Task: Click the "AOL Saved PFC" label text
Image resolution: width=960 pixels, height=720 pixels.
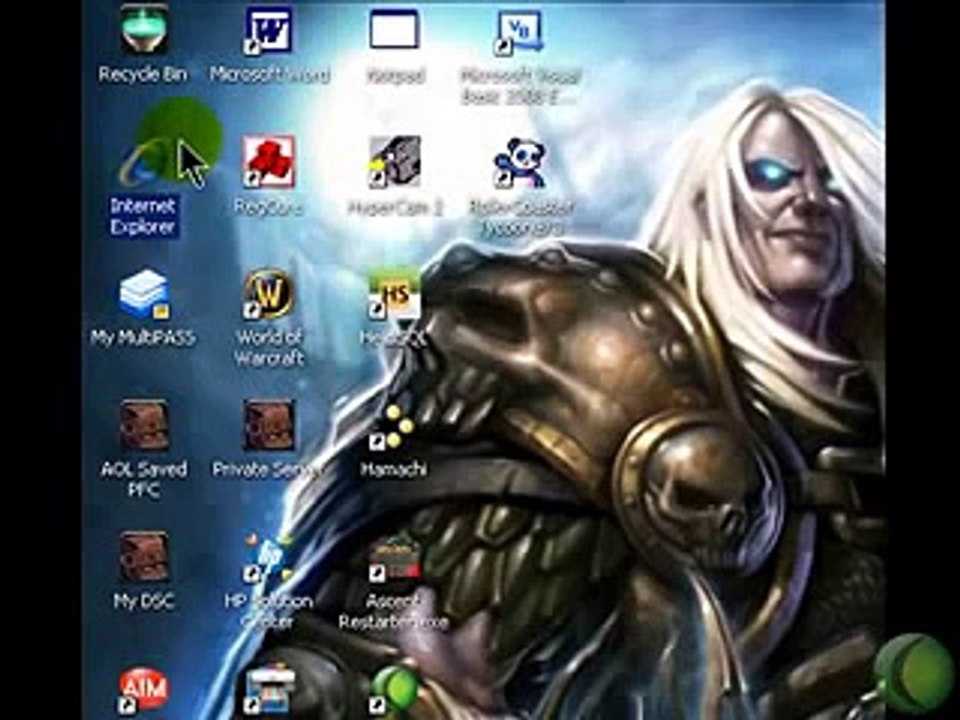Action: (144, 479)
